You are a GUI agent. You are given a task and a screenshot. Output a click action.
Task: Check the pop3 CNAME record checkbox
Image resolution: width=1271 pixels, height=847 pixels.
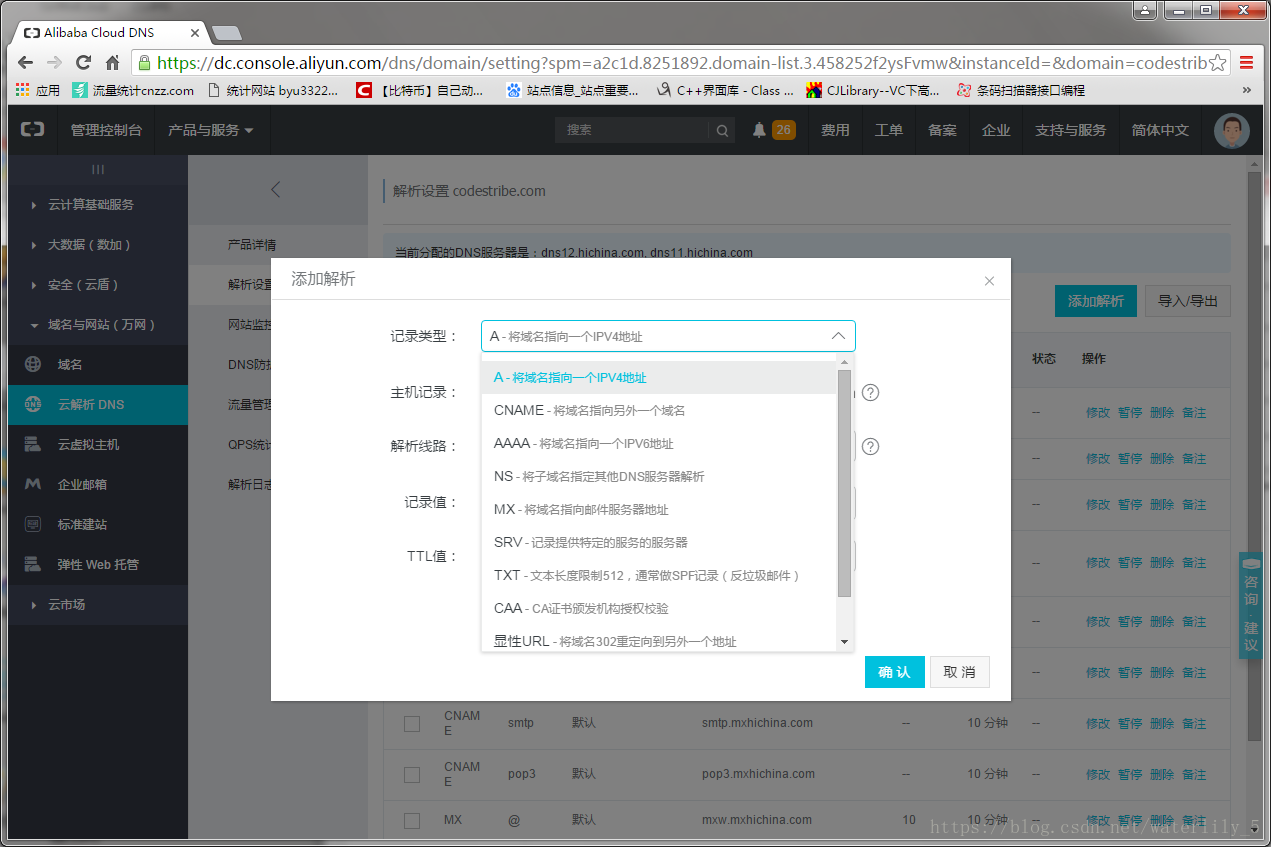tap(412, 775)
